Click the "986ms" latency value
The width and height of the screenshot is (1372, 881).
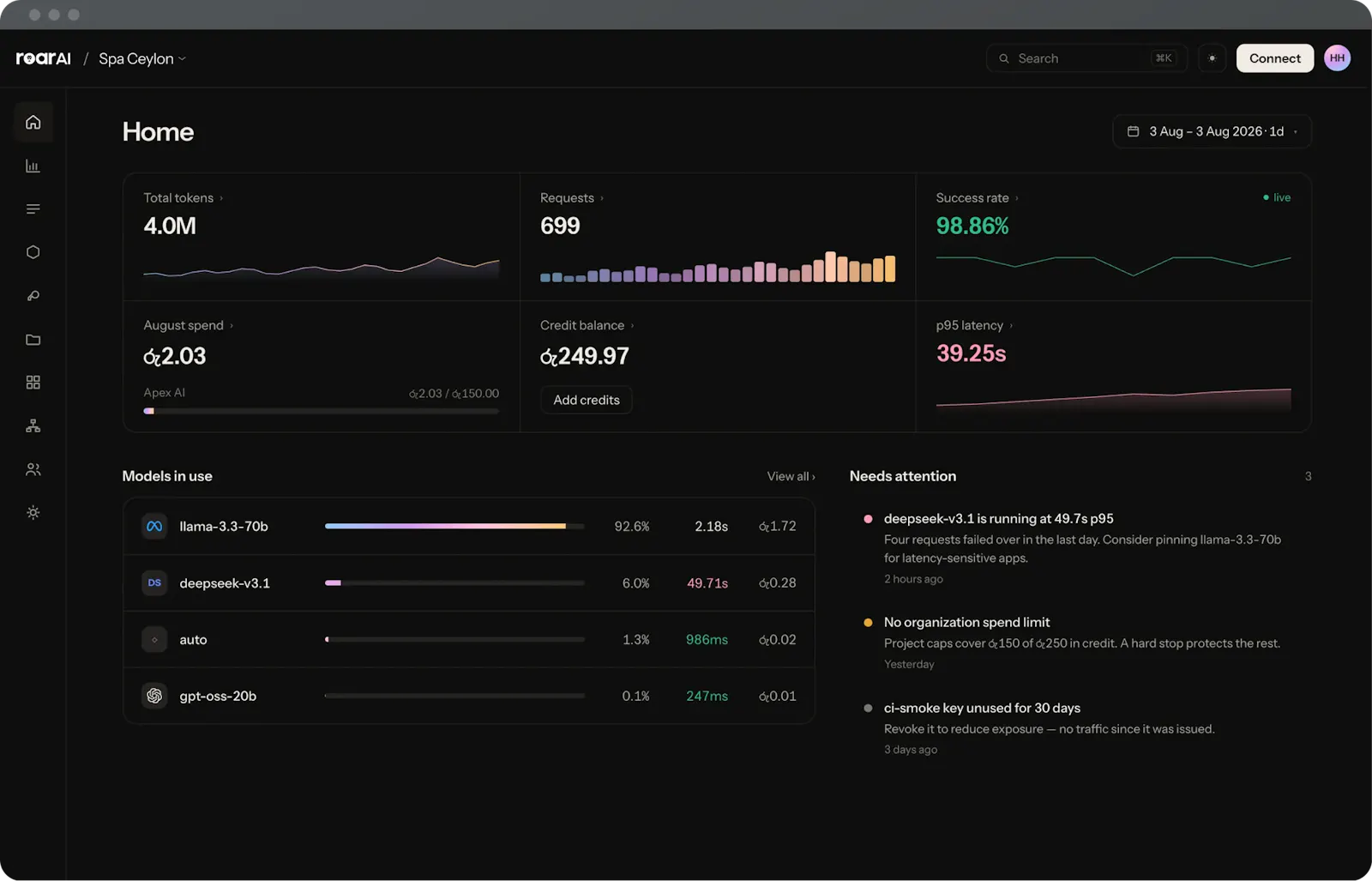click(x=707, y=639)
